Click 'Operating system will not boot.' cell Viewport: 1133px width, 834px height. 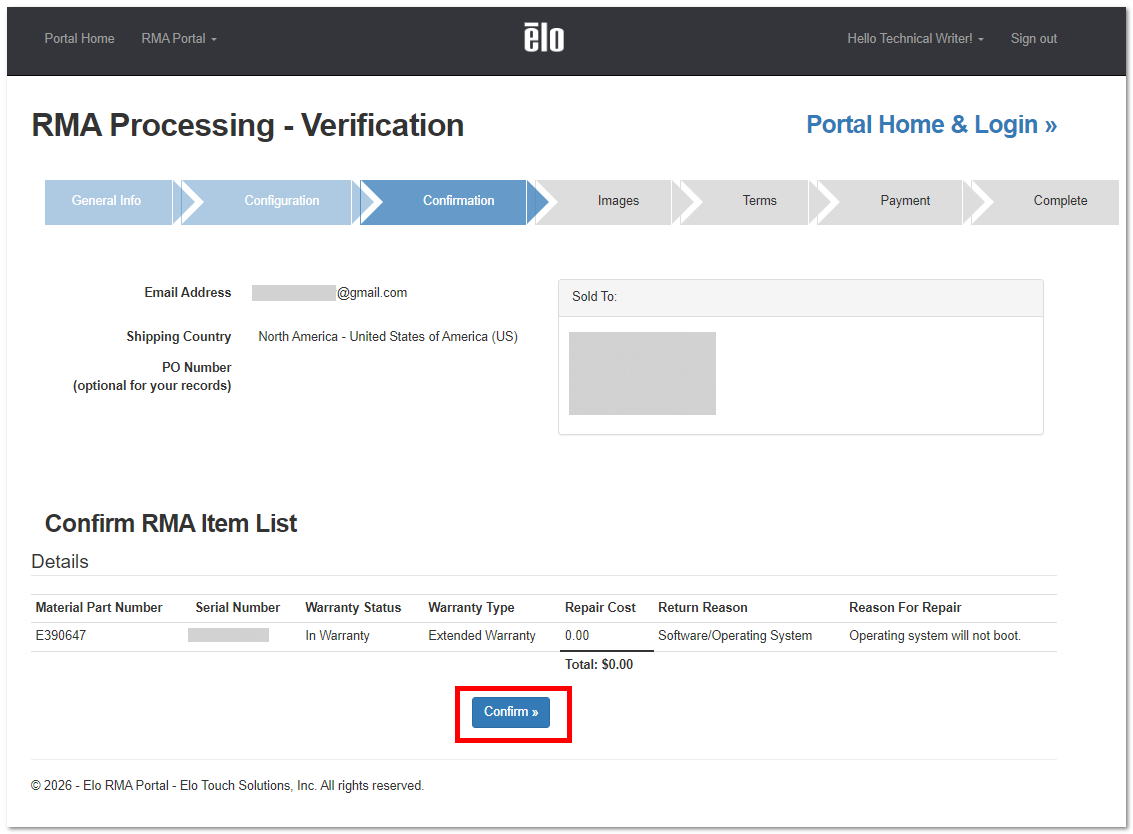pyautogui.click(x=935, y=635)
